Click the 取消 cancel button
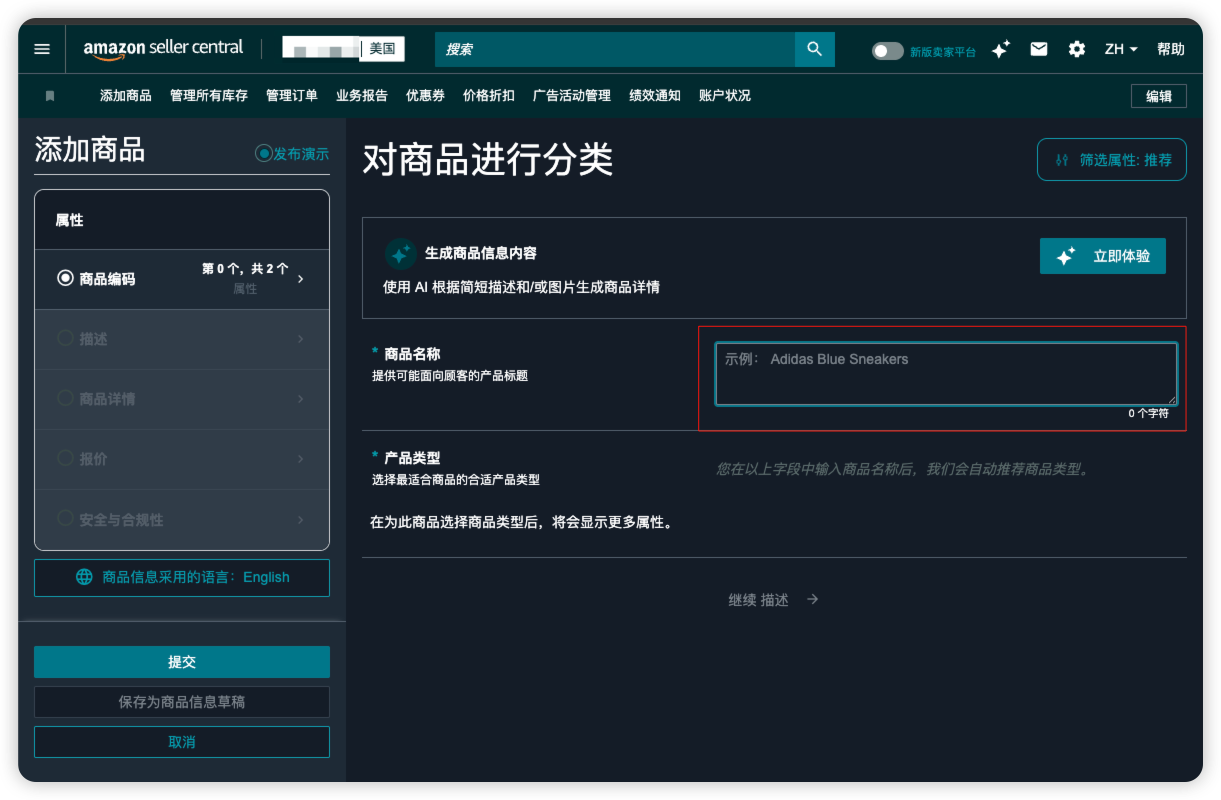Viewport: 1221px width, 800px height. [x=182, y=742]
